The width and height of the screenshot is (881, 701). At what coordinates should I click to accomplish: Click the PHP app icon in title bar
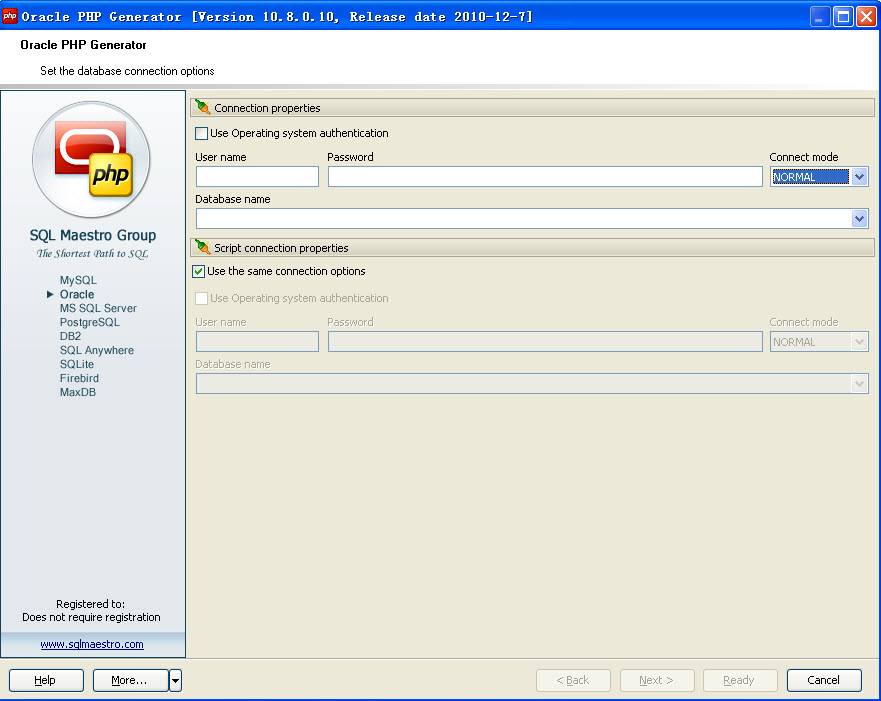coord(10,16)
